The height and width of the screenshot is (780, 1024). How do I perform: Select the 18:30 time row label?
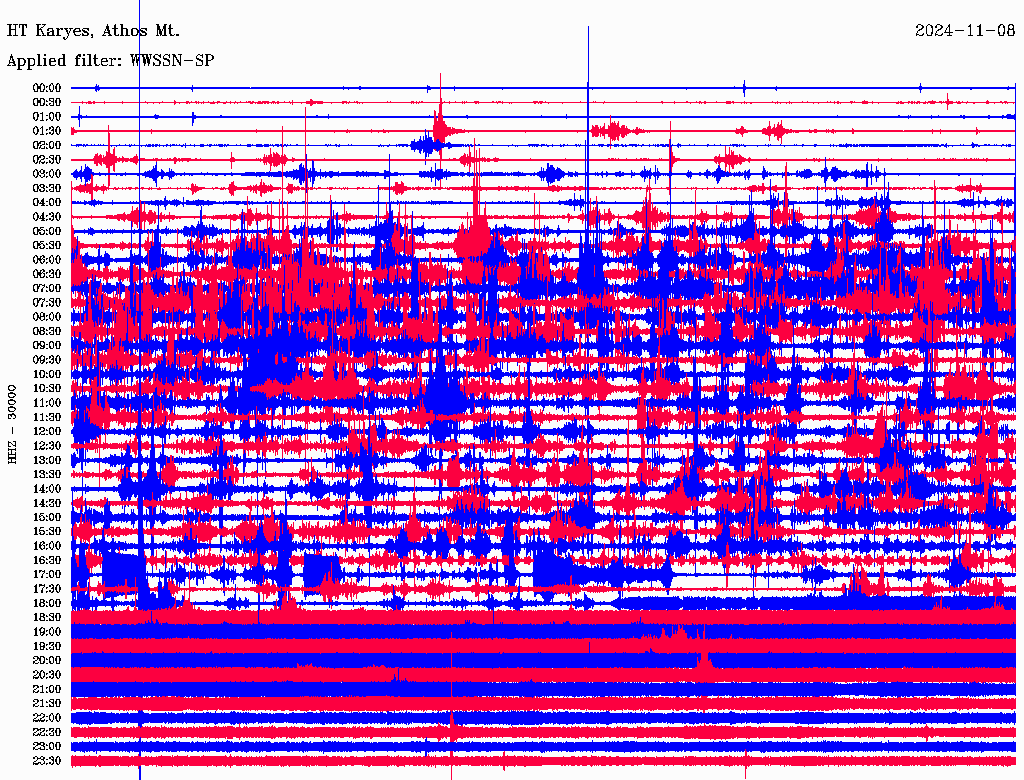tap(47, 618)
